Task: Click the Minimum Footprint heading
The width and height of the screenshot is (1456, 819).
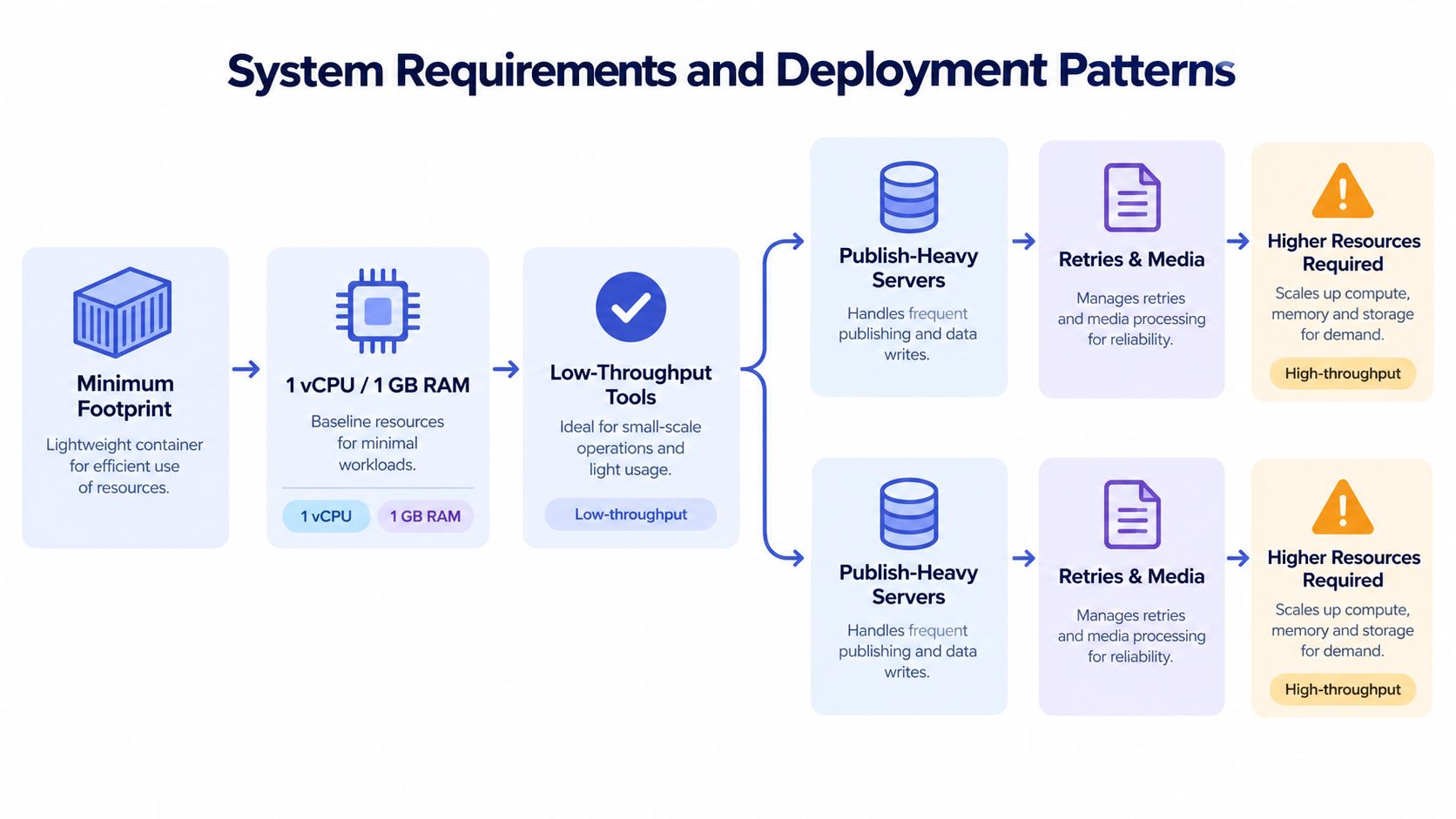Action: pos(125,396)
